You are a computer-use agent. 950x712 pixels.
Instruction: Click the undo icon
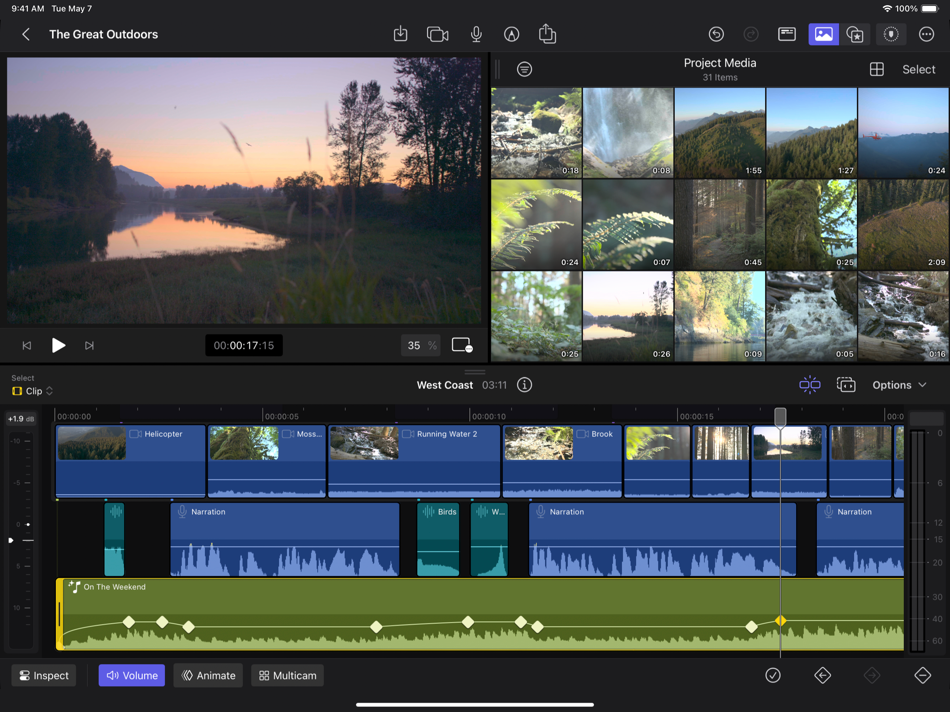coord(716,33)
